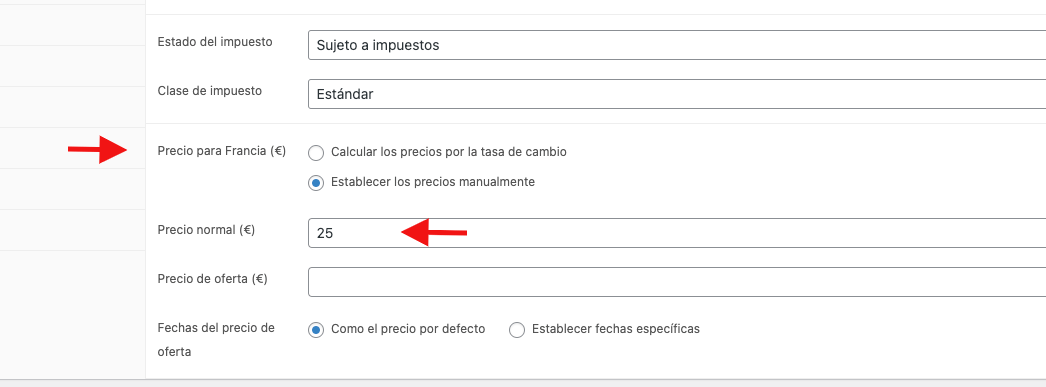1046x387 pixels.
Task: Click the text 'Establecer los precios manualmente'
Action: pyautogui.click(x=433, y=181)
